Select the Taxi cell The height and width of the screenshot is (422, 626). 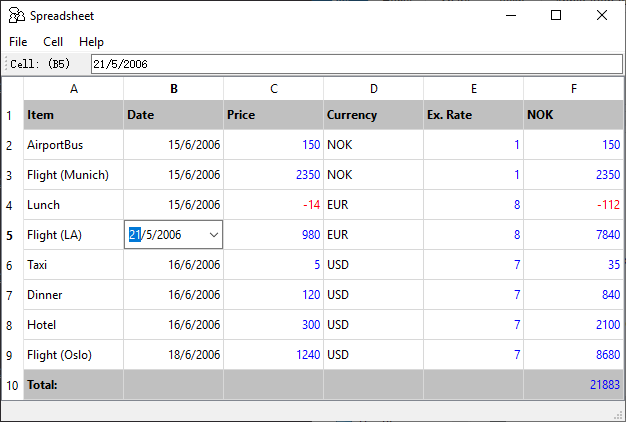[x=73, y=265]
